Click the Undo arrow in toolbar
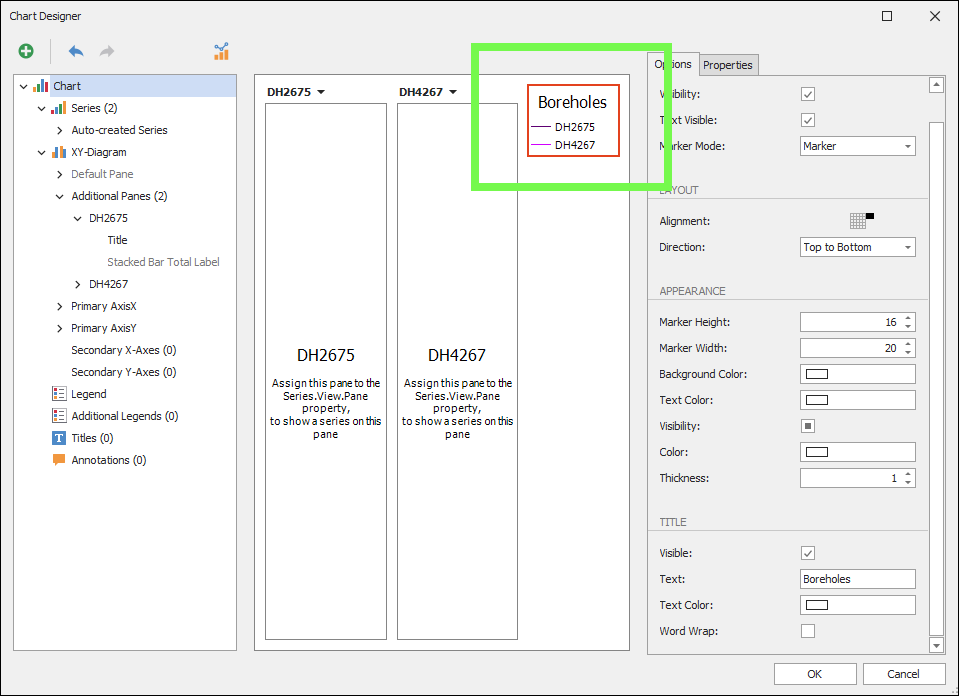 (76, 51)
